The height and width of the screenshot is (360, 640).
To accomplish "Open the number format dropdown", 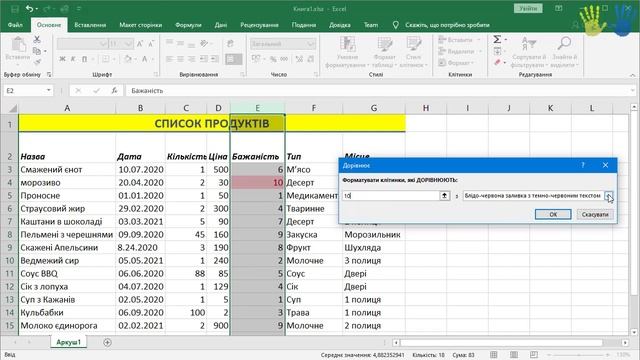I will pyautogui.click(x=311, y=44).
